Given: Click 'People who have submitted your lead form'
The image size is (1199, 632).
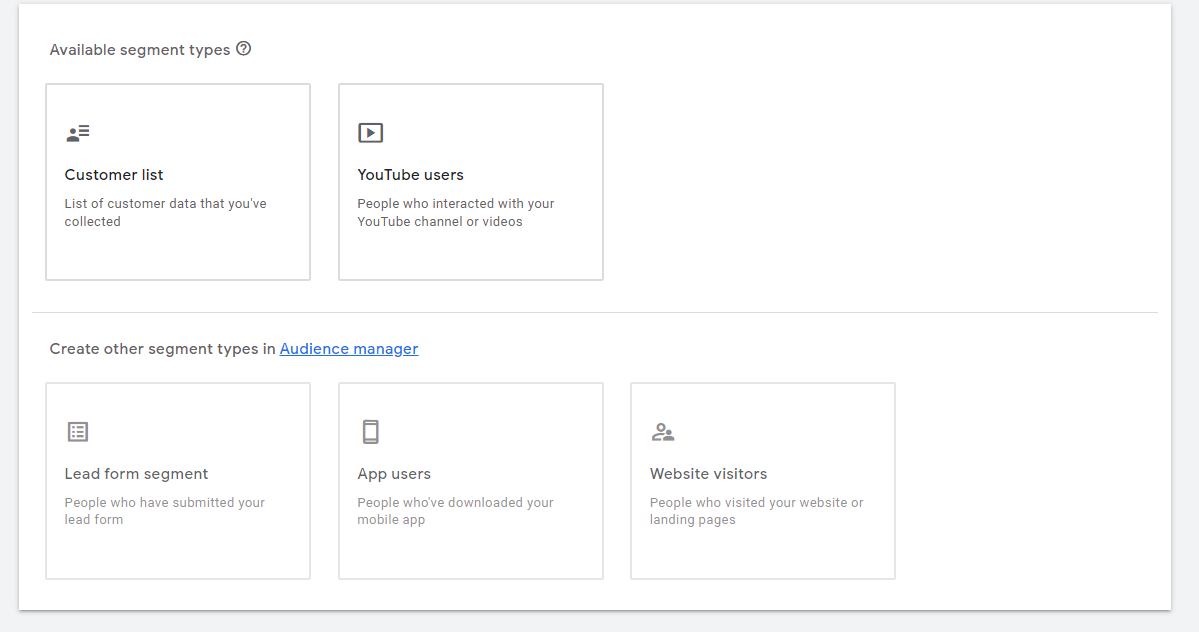Looking at the screenshot, I should pos(164,511).
